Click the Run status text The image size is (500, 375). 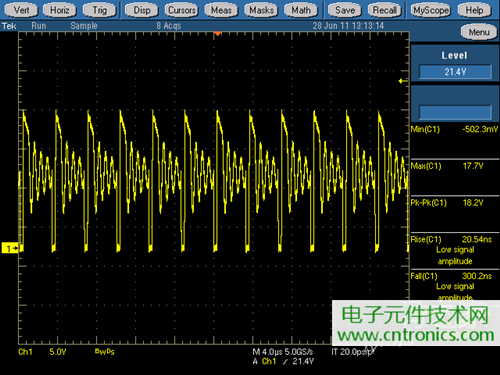tap(39, 26)
